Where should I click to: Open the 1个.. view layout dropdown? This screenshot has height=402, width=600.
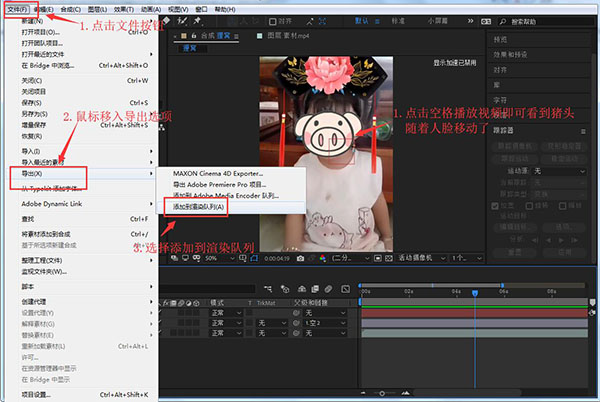[466, 258]
